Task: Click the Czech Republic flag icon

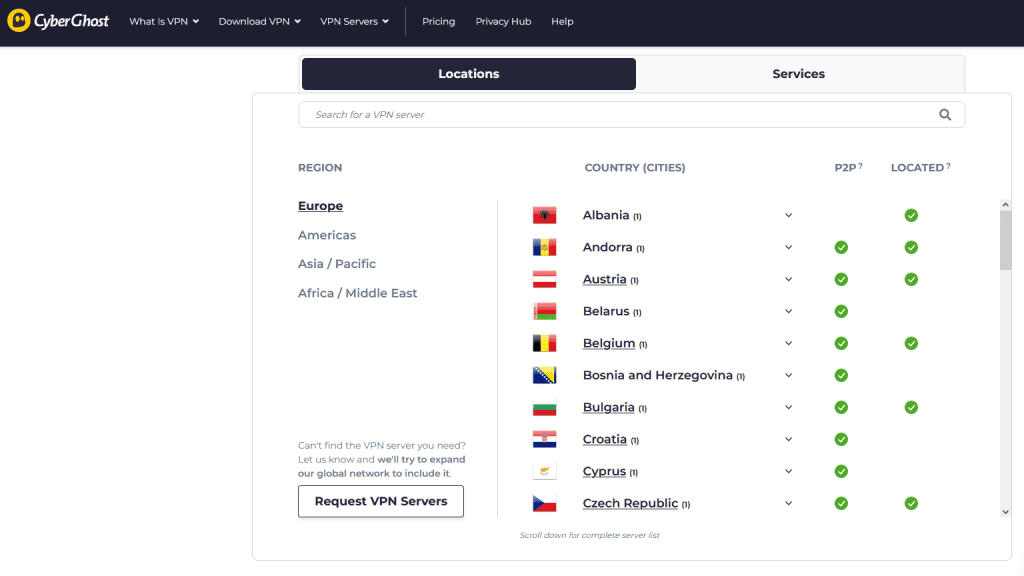Action: (544, 504)
